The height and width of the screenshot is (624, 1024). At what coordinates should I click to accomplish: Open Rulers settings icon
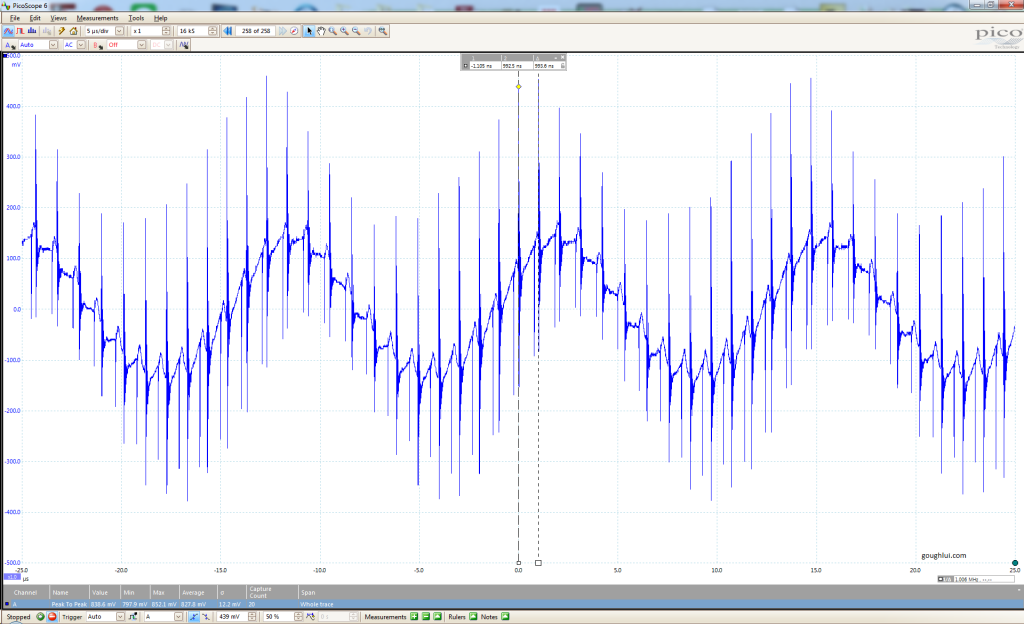pos(473,617)
